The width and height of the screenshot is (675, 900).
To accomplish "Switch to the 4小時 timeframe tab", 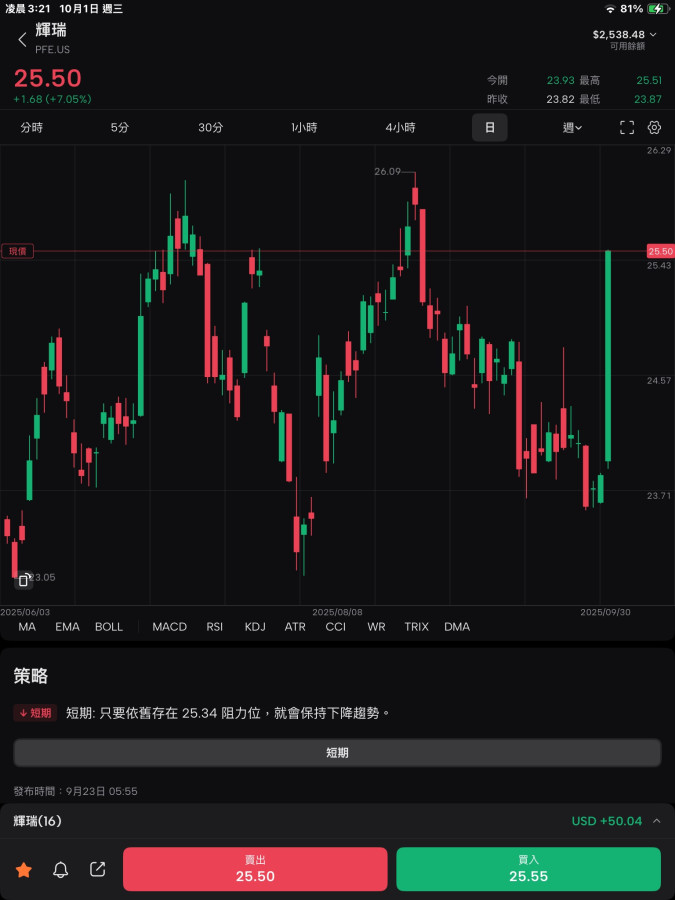I will pos(400,128).
